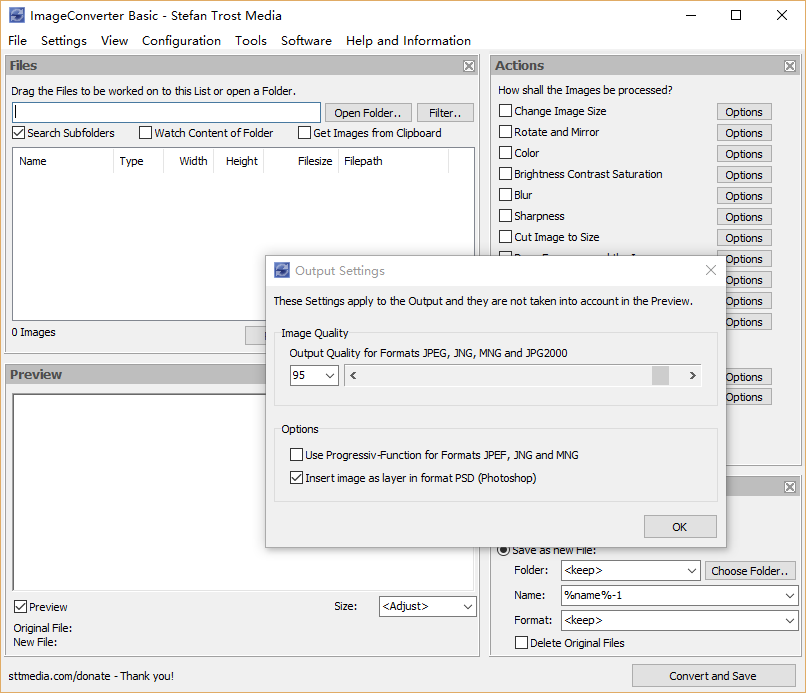Click the output quality slider thumb
This screenshot has width=806, height=693.
point(660,375)
